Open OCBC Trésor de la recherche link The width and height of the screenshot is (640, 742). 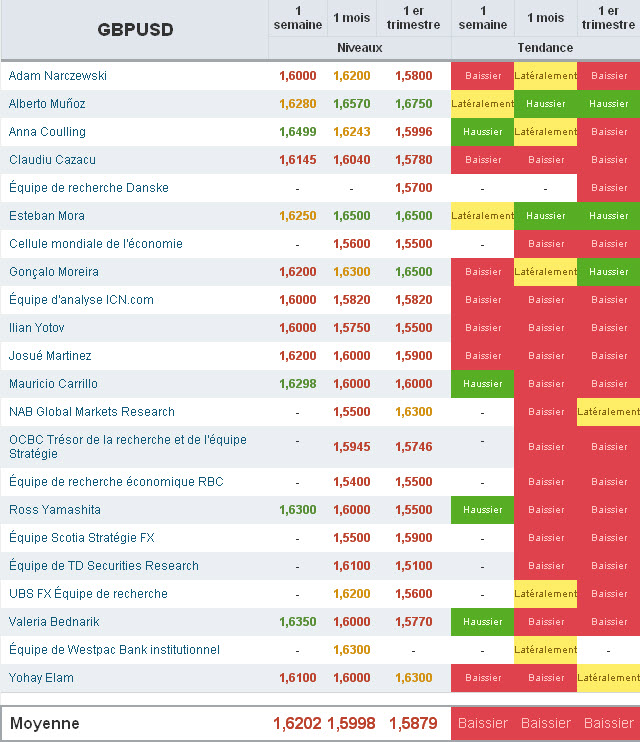click(x=128, y=447)
